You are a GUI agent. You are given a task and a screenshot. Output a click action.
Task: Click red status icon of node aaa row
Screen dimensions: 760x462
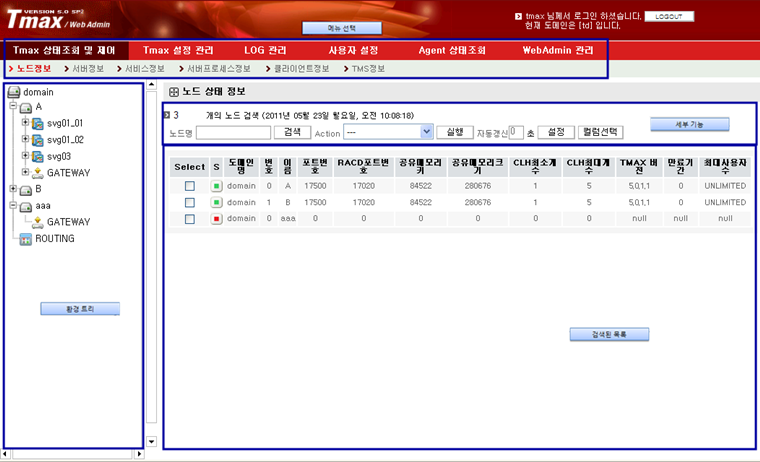pos(216,219)
